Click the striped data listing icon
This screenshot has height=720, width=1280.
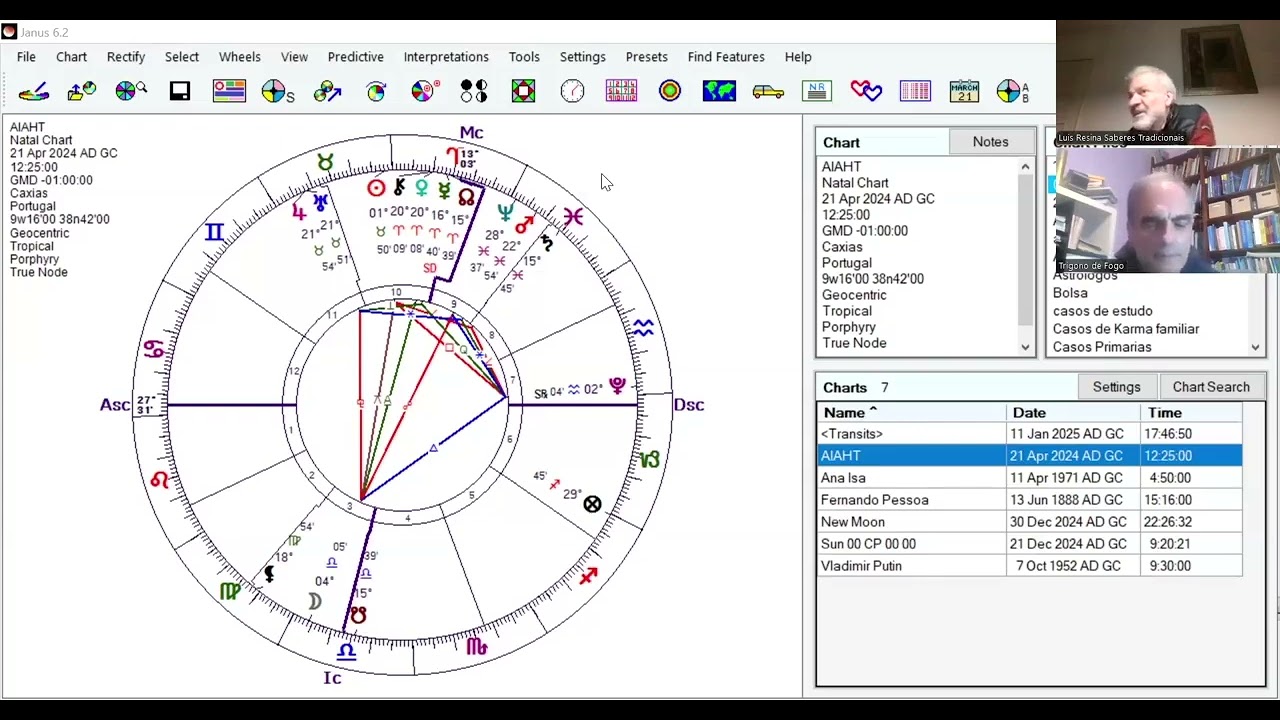click(x=229, y=92)
